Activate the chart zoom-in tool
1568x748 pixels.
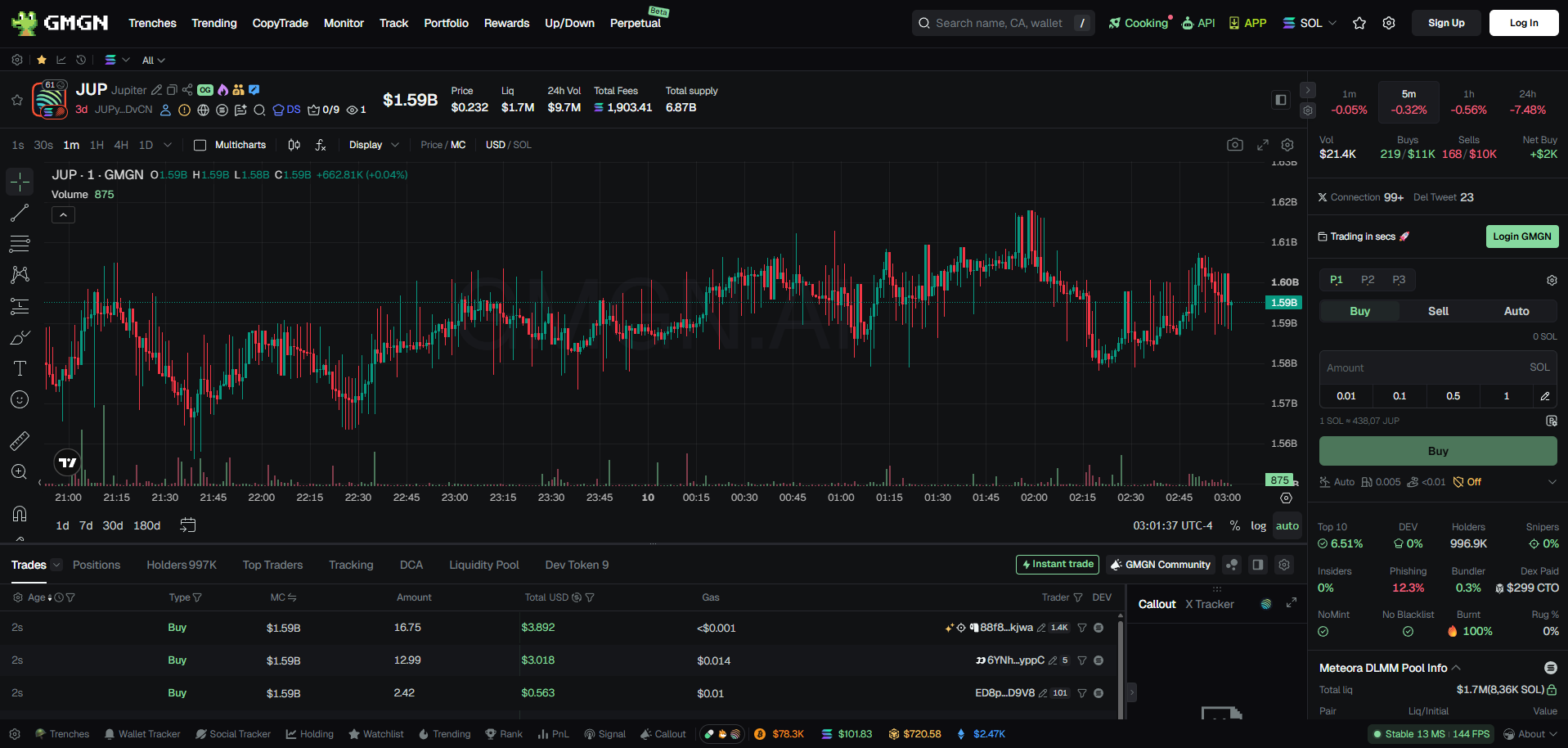[x=20, y=472]
